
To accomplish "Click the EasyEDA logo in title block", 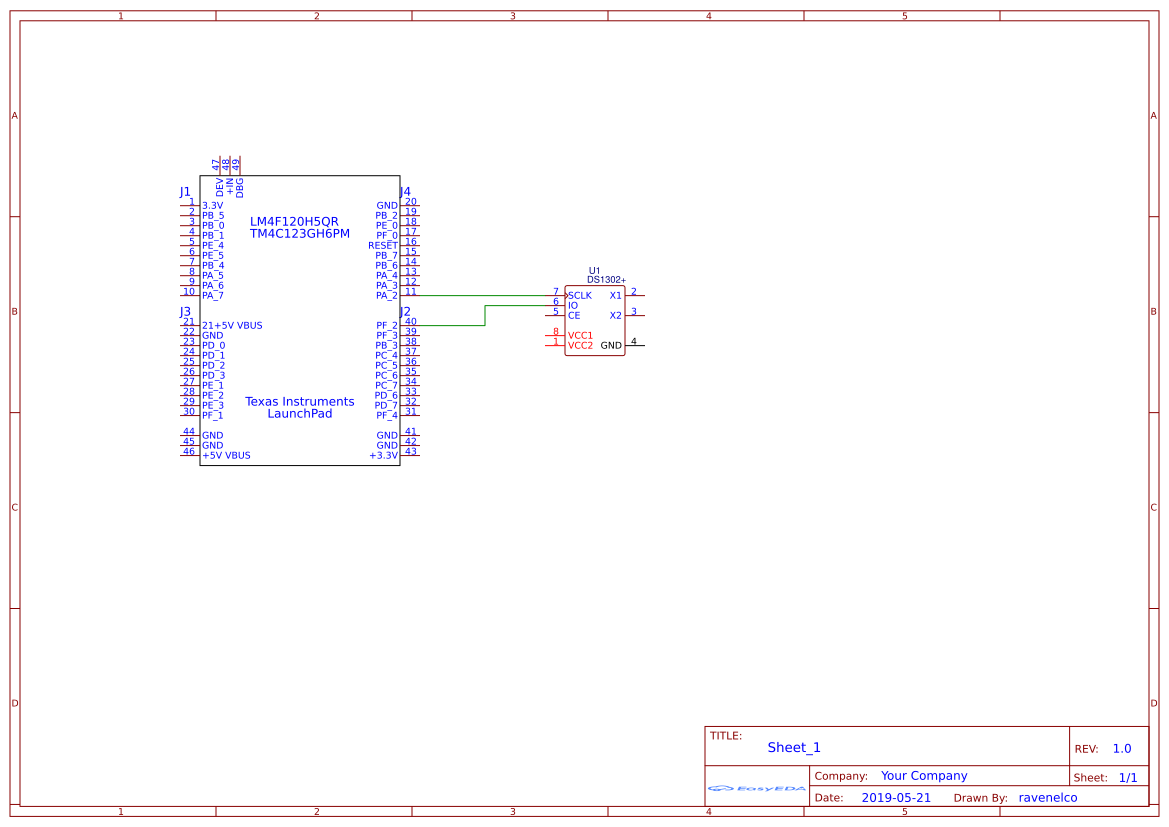I will [x=756, y=788].
